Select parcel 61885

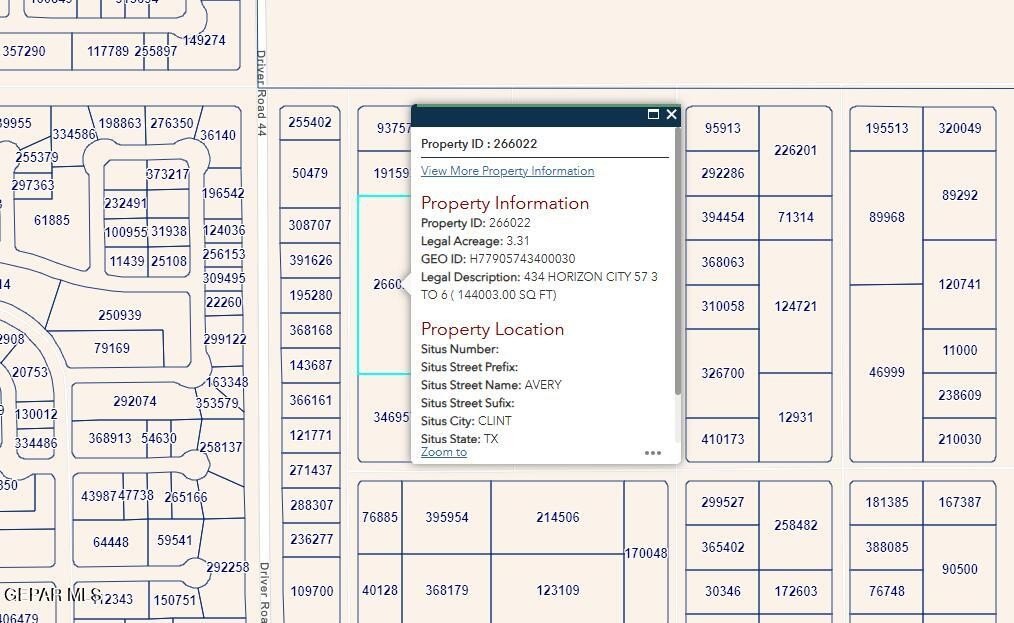click(52, 220)
